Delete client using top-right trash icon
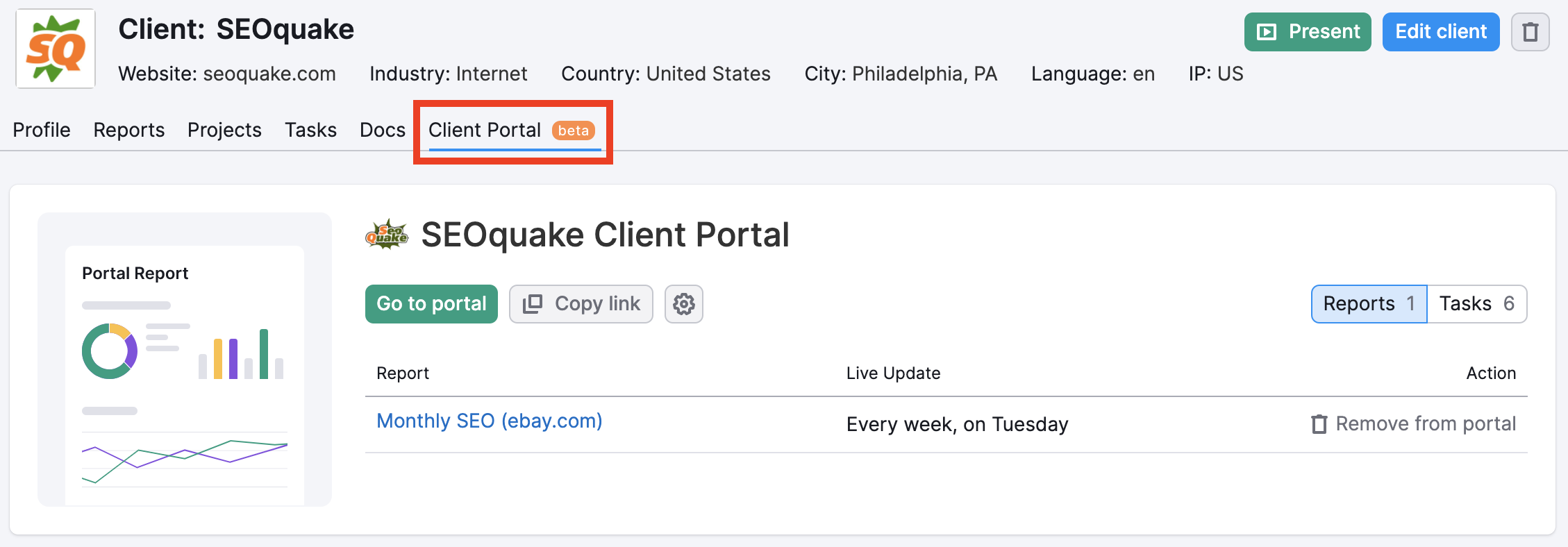The height and width of the screenshot is (547, 1568). (1531, 32)
